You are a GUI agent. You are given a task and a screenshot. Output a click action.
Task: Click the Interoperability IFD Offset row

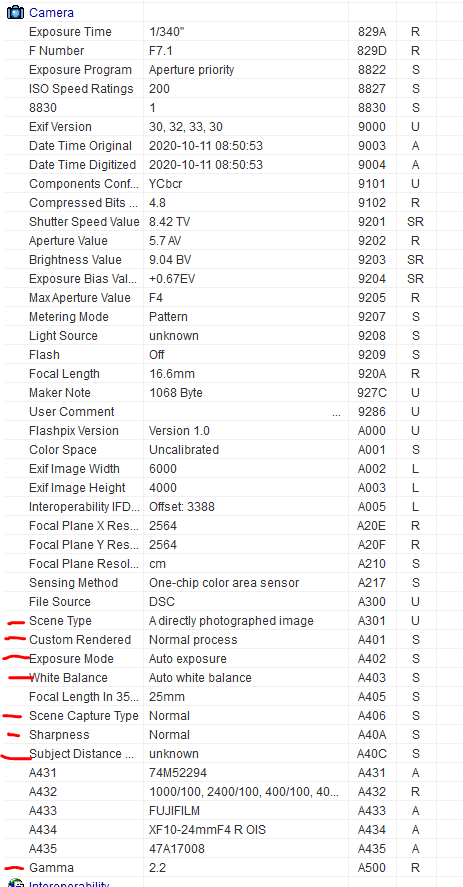click(x=232, y=507)
